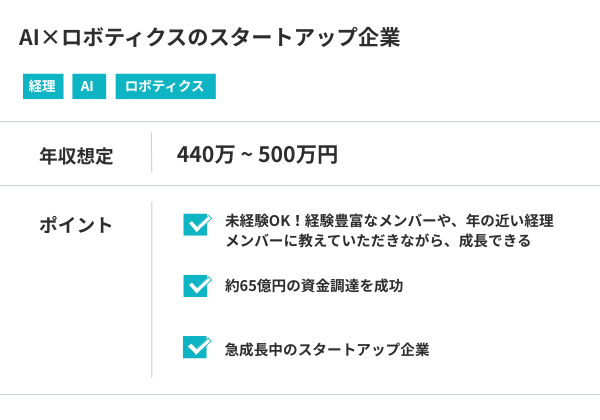Click the メンバーに教えていただきながら、成長できる text line
This screenshot has height=420, width=600.
[377, 241]
